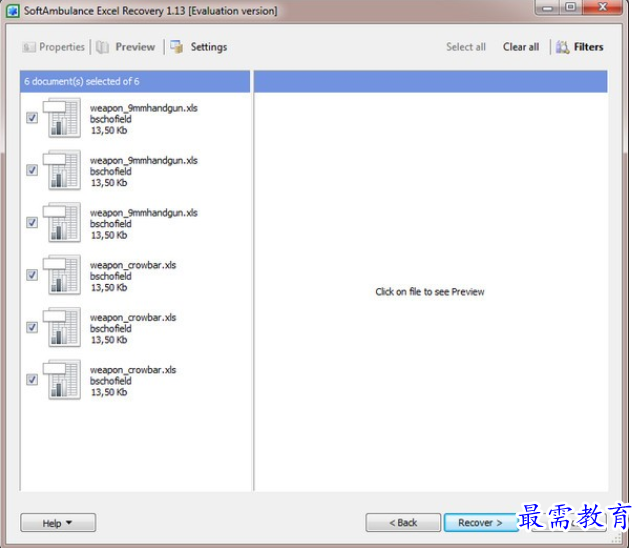
Task: Click the Filters binoculars icon
Action: tap(562, 47)
